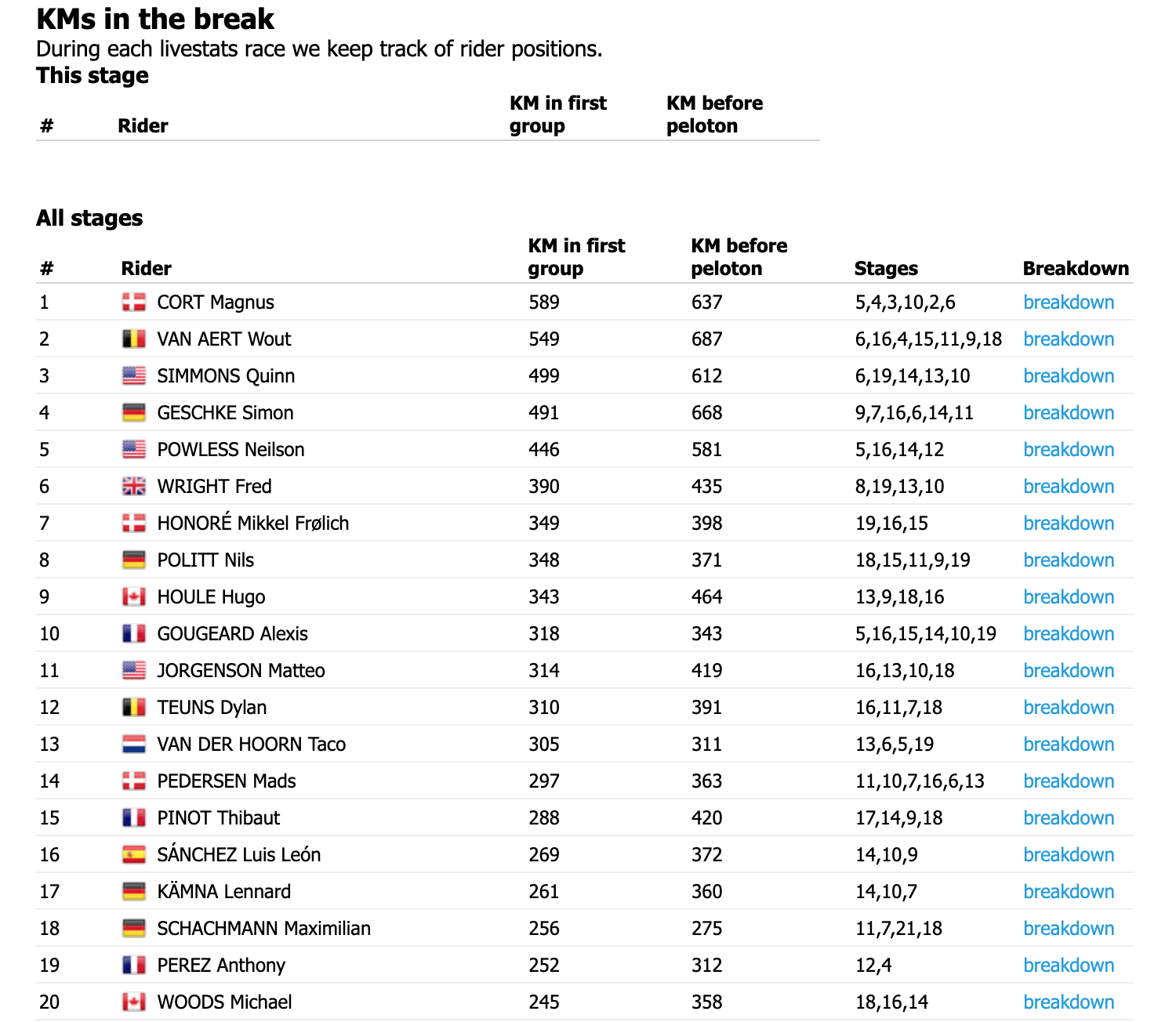Click the French flag beside PINOT Thibaut
Viewport: 1176px width, 1022px height.
pyautogui.click(x=134, y=818)
